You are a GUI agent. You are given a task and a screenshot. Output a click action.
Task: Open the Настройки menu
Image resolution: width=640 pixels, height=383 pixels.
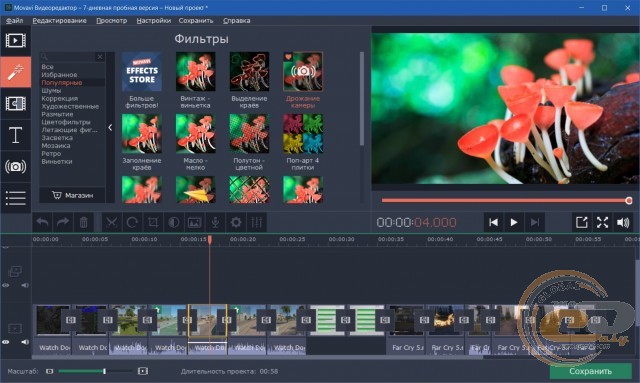pyautogui.click(x=153, y=20)
